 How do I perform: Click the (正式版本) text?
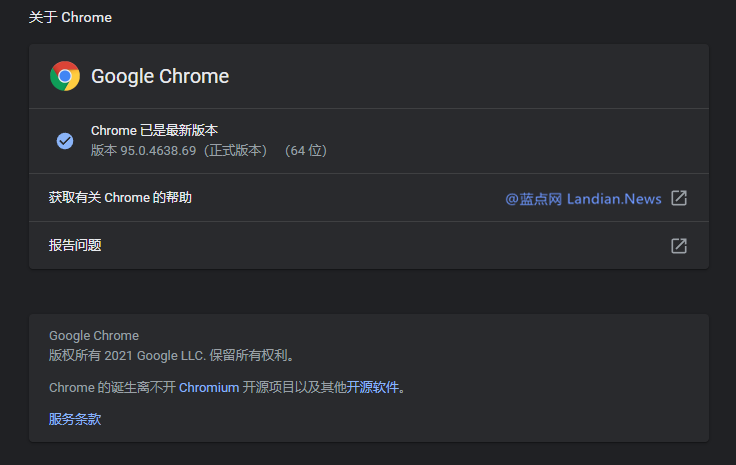point(235,151)
